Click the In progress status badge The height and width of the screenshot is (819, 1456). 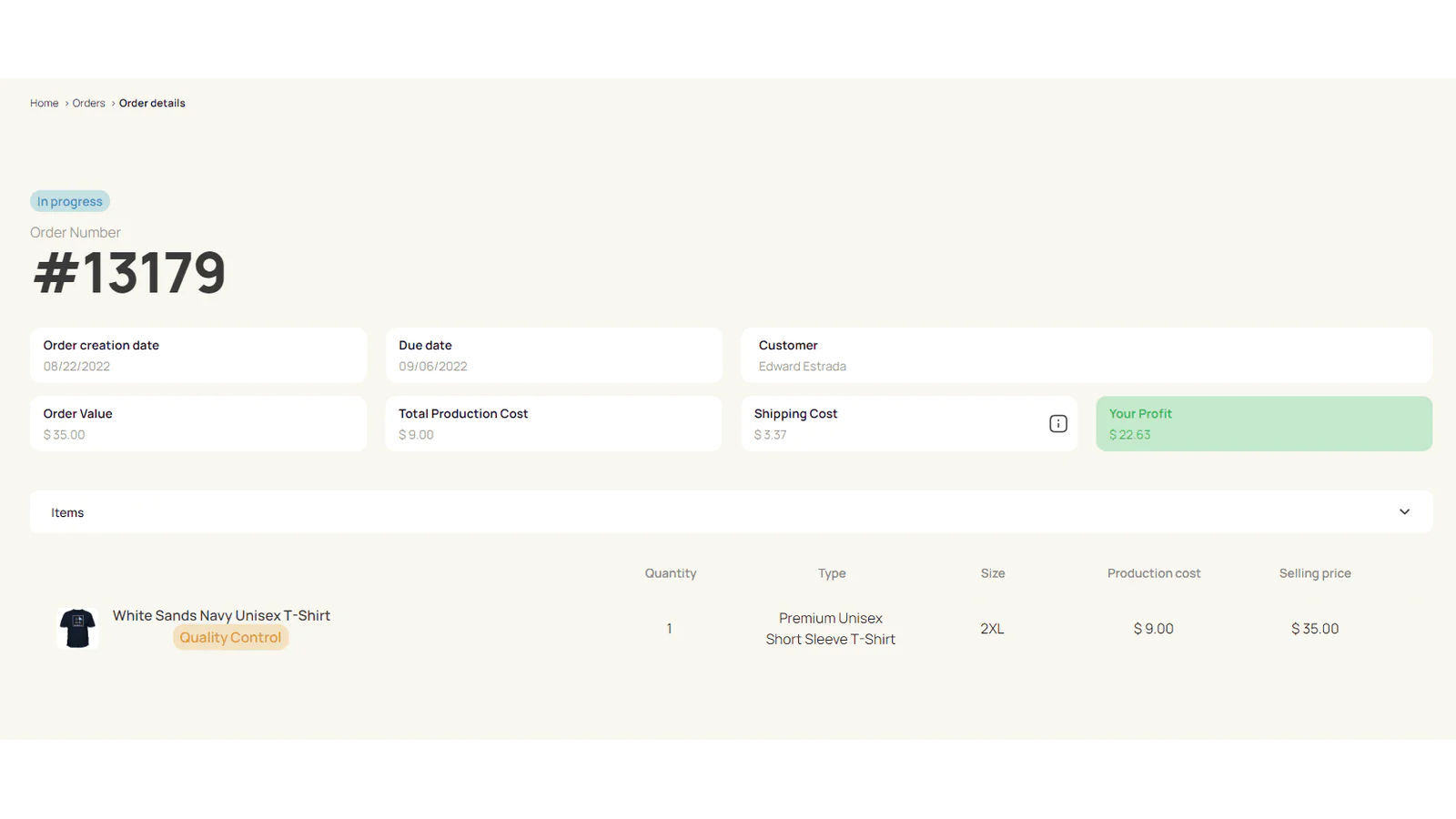tap(70, 201)
